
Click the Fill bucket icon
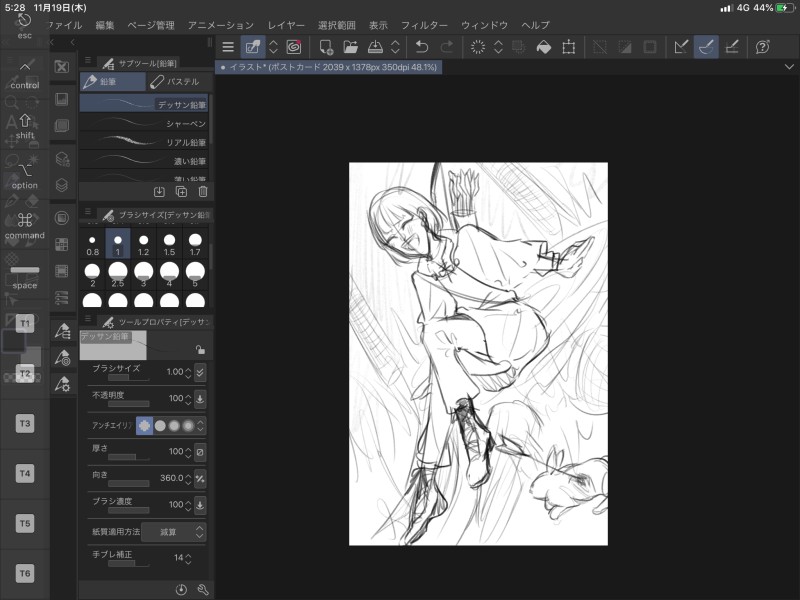(x=544, y=47)
